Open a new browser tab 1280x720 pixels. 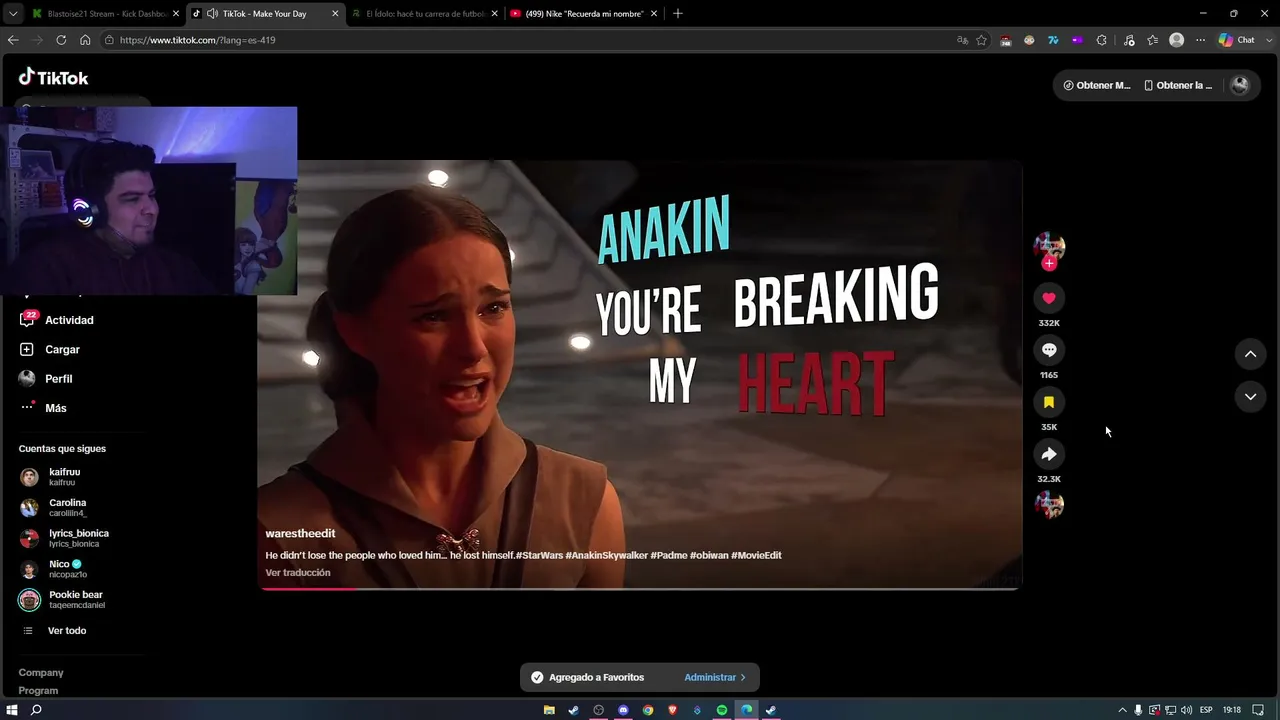[677, 14]
